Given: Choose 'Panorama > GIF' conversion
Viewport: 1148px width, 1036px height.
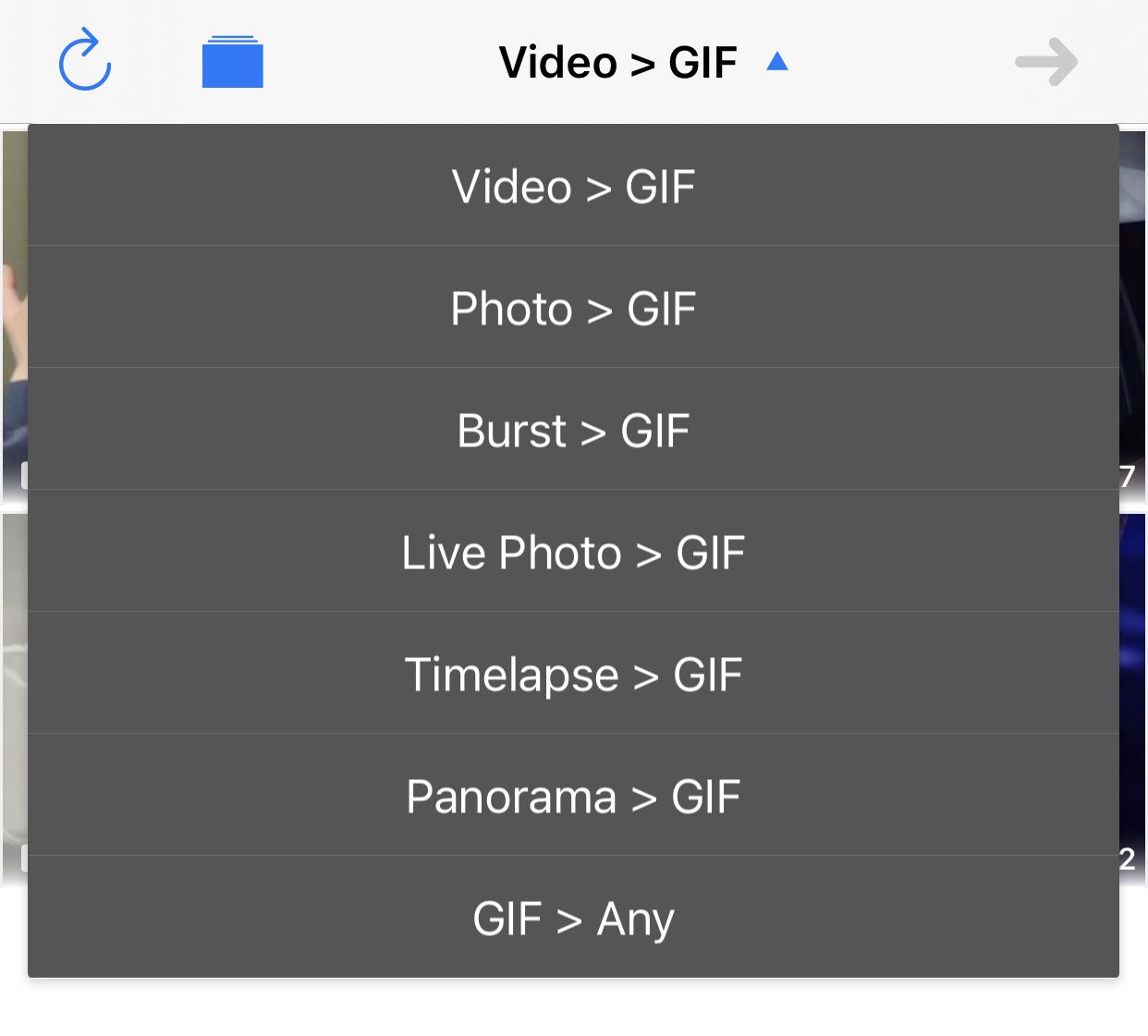Looking at the screenshot, I should (x=573, y=795).
